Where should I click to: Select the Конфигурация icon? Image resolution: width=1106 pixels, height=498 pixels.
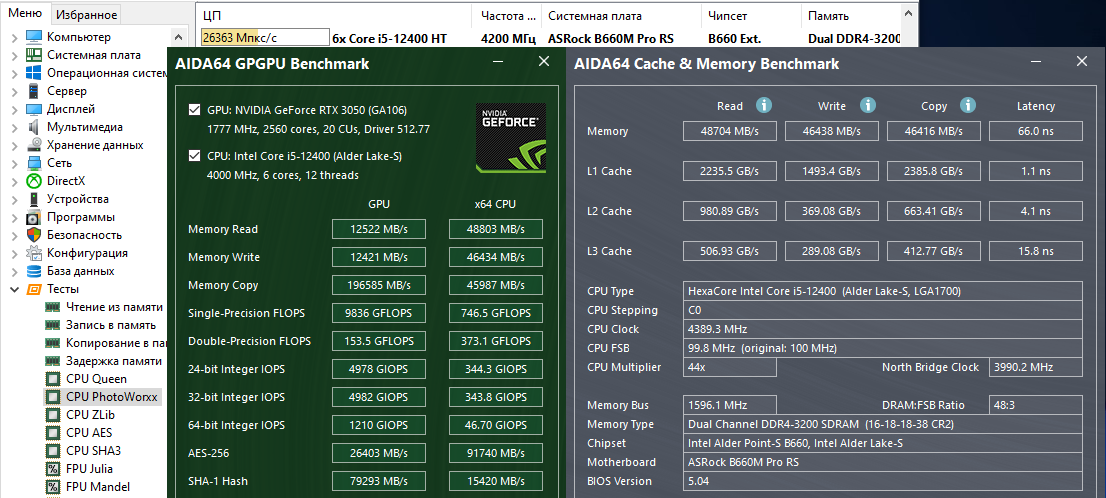[33, 253]
